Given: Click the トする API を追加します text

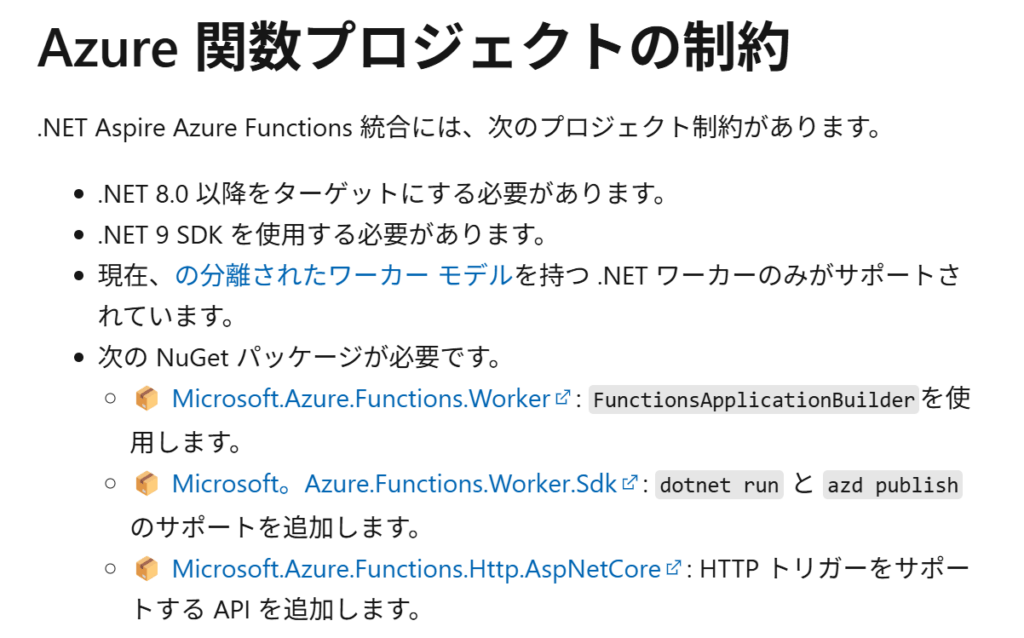Looking at the screenshot, I should coord(276,610).
